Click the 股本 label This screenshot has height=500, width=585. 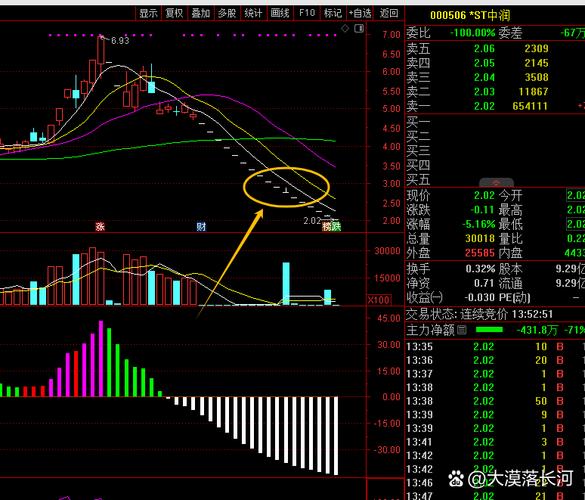(511, 269)
